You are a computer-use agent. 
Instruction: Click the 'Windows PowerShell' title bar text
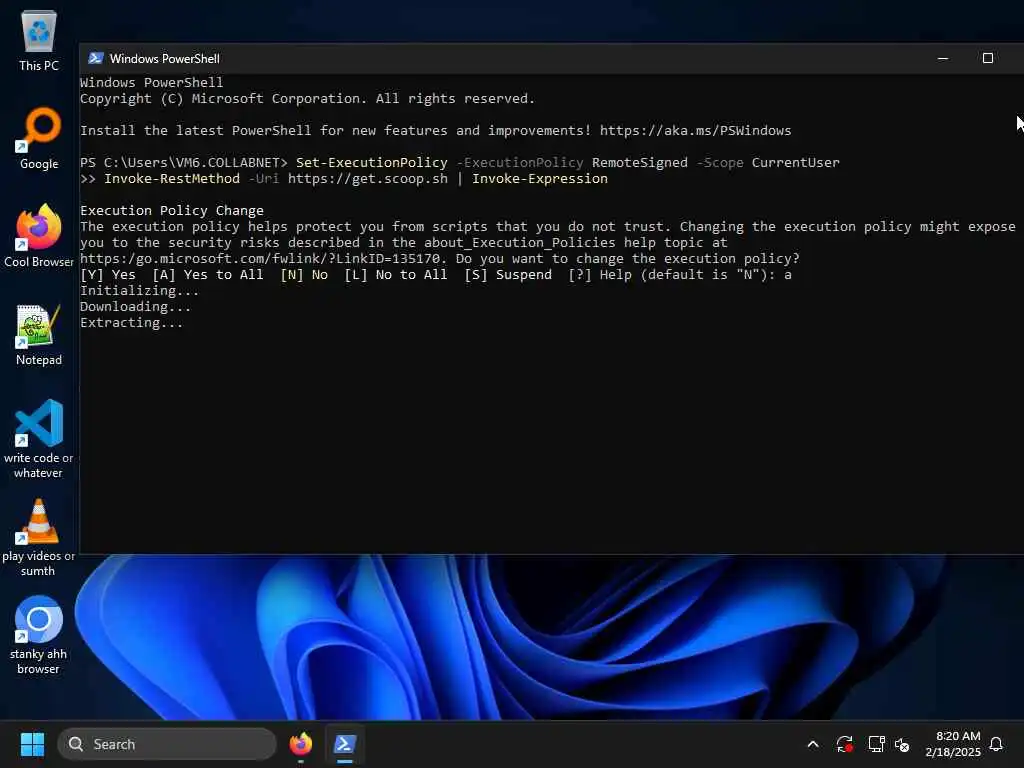(165, 59)
